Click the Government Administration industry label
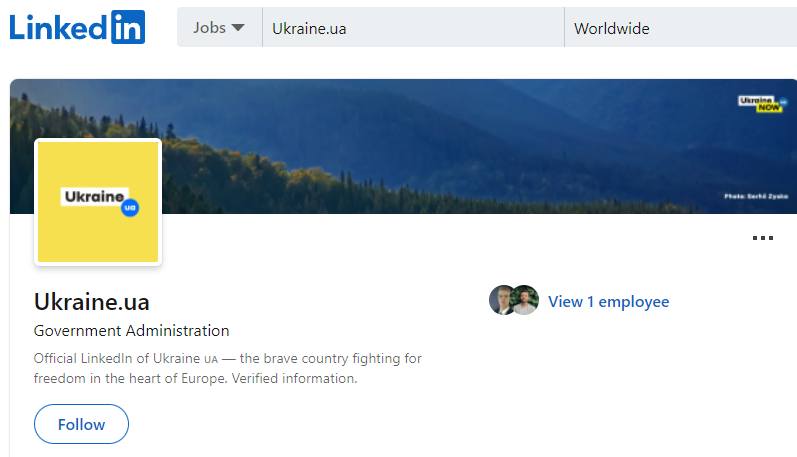 click(131, 331)
